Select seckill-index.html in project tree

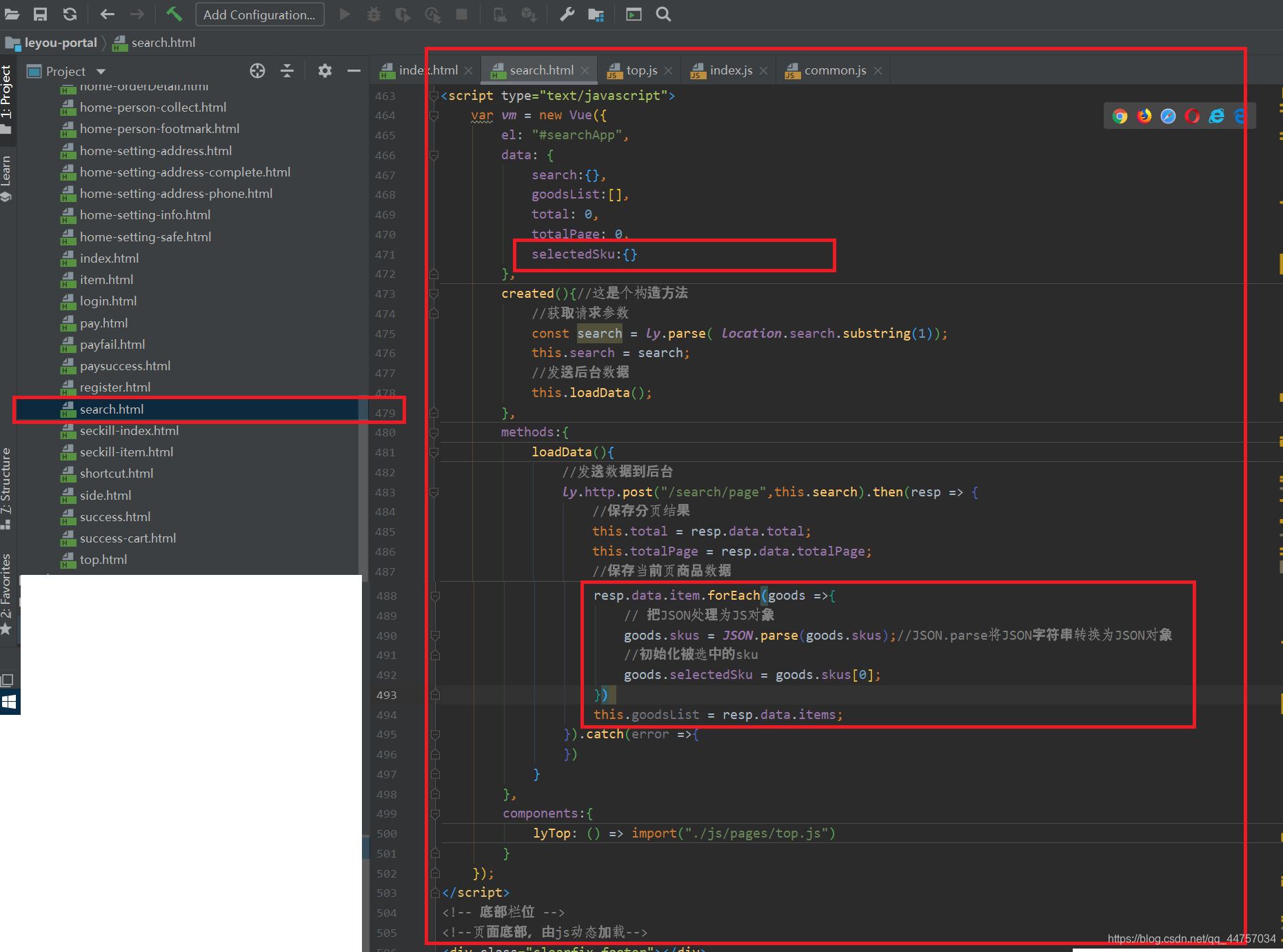click(129, 431)
